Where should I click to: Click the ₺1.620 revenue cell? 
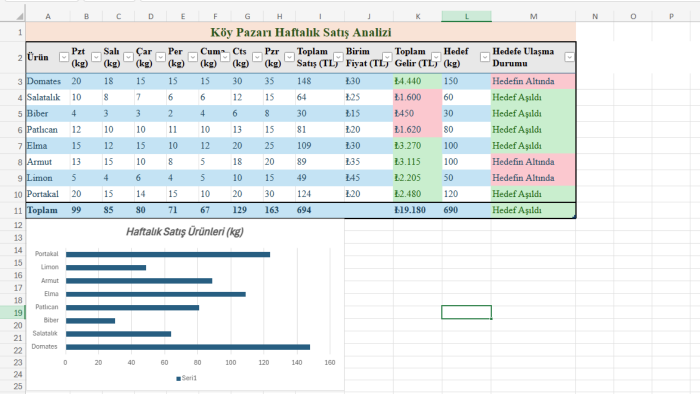pos(417,129)
